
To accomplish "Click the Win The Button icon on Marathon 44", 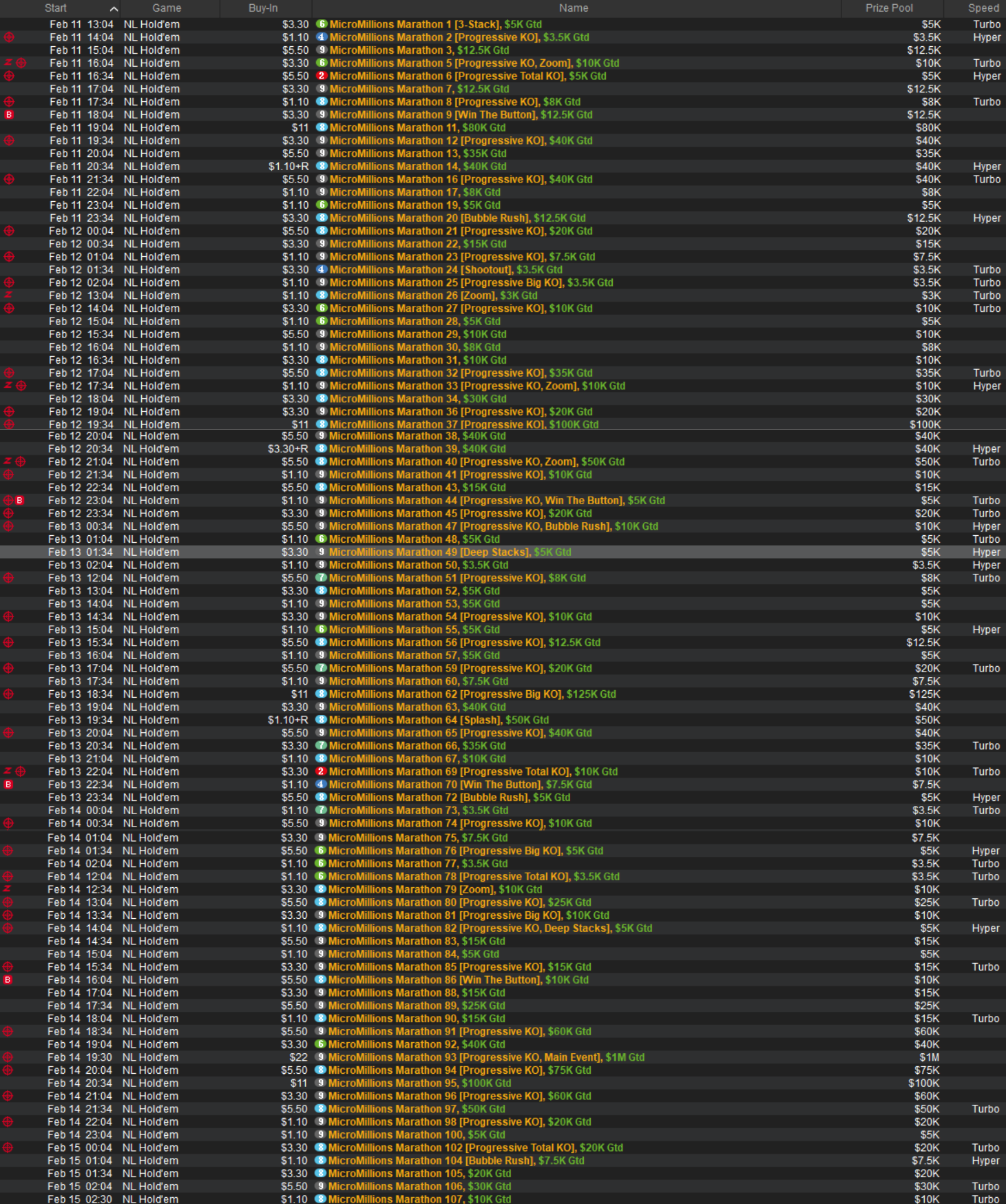I will pos(20,501).
